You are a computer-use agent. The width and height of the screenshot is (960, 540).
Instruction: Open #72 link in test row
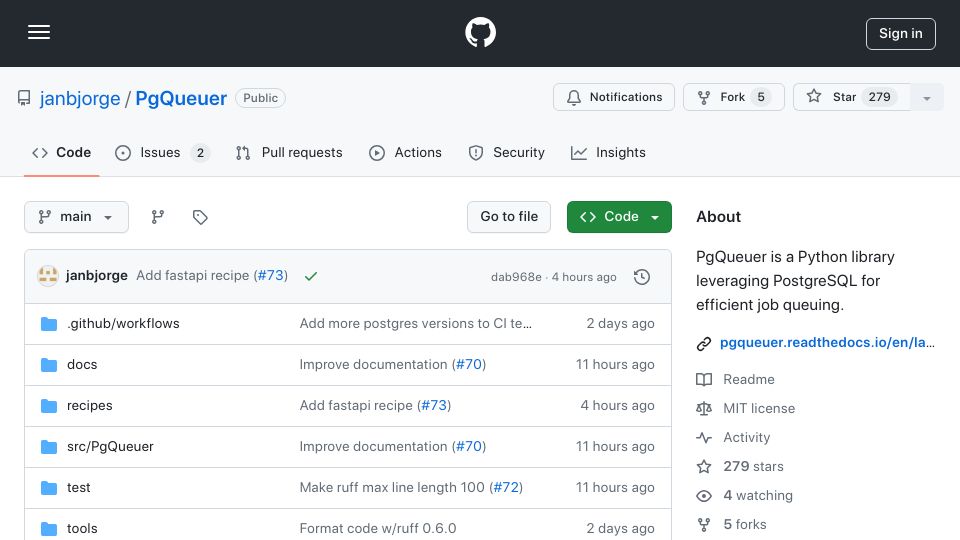pyautogui.click(x=506, y=487)
